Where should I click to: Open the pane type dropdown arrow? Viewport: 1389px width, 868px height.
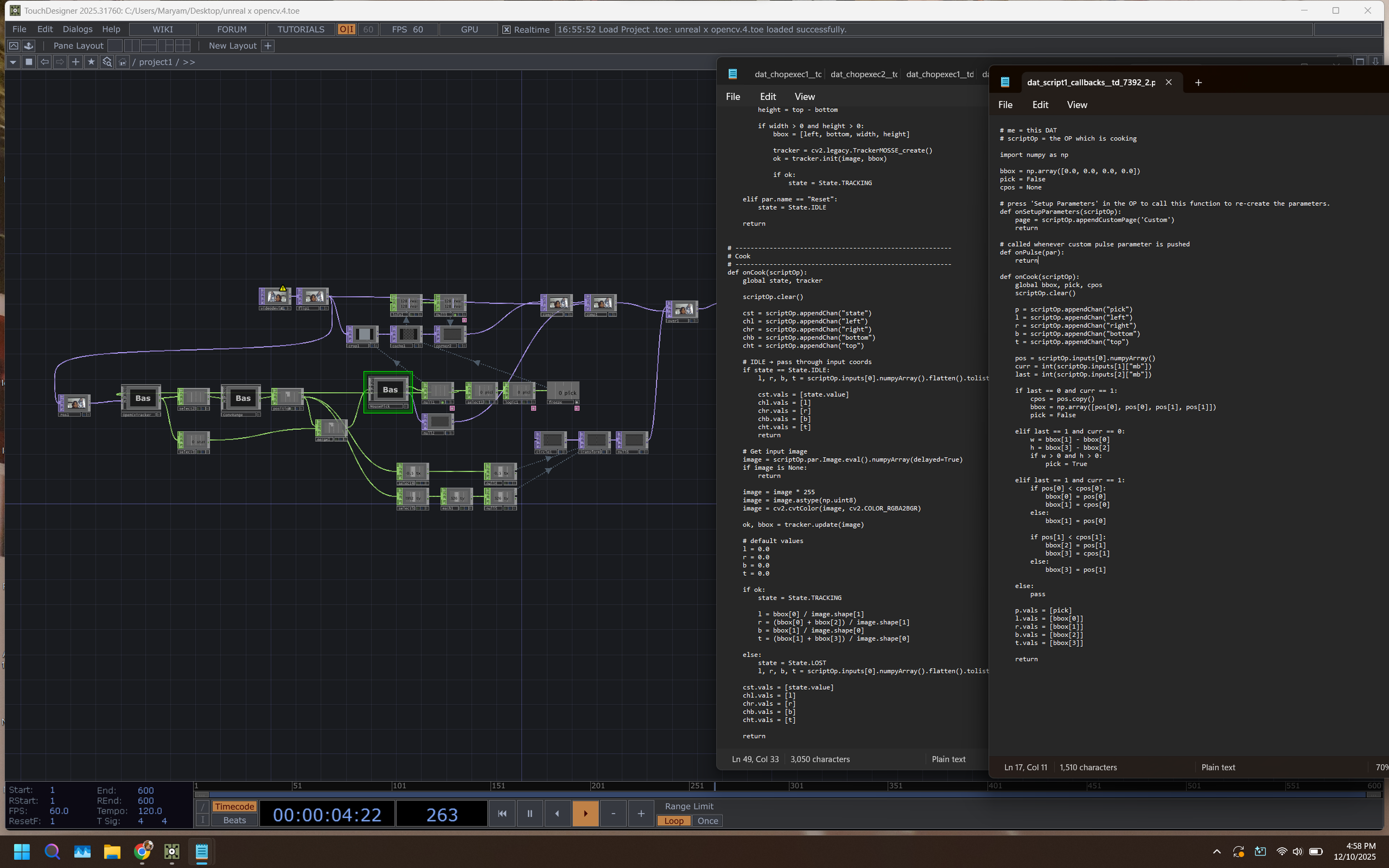(x=13, y=62)
